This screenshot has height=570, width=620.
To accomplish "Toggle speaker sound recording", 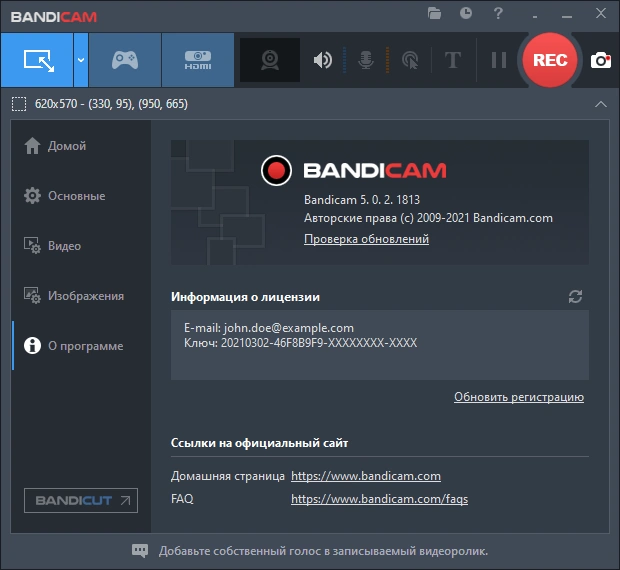I will [x=323, y=60].
